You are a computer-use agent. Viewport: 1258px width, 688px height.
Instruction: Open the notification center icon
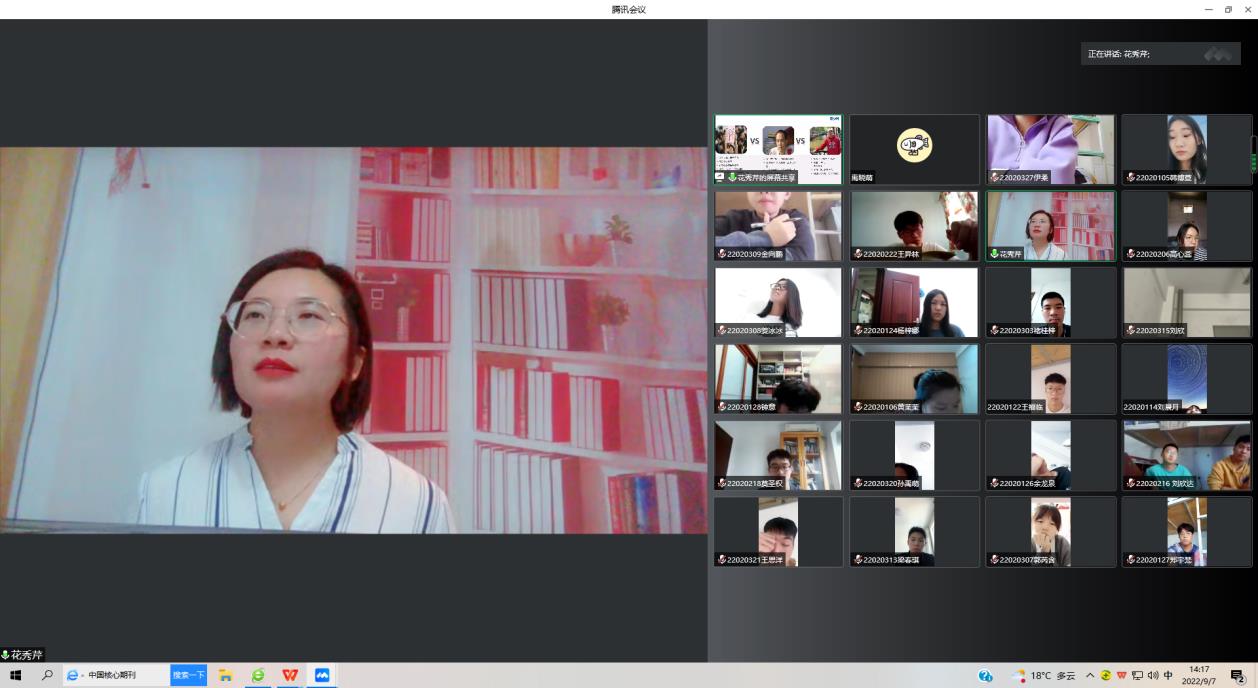(1237, 676)
